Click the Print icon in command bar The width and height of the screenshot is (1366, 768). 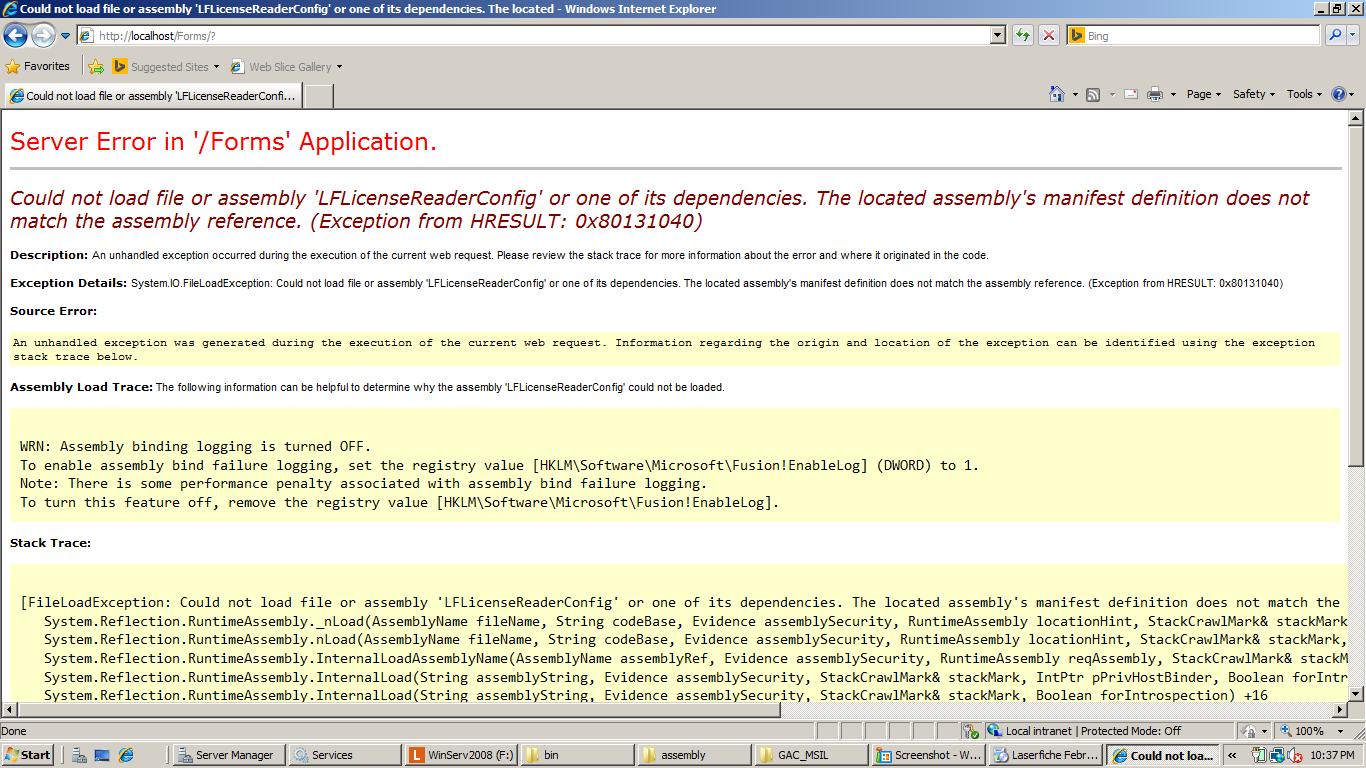click(x=1155, y=94)
